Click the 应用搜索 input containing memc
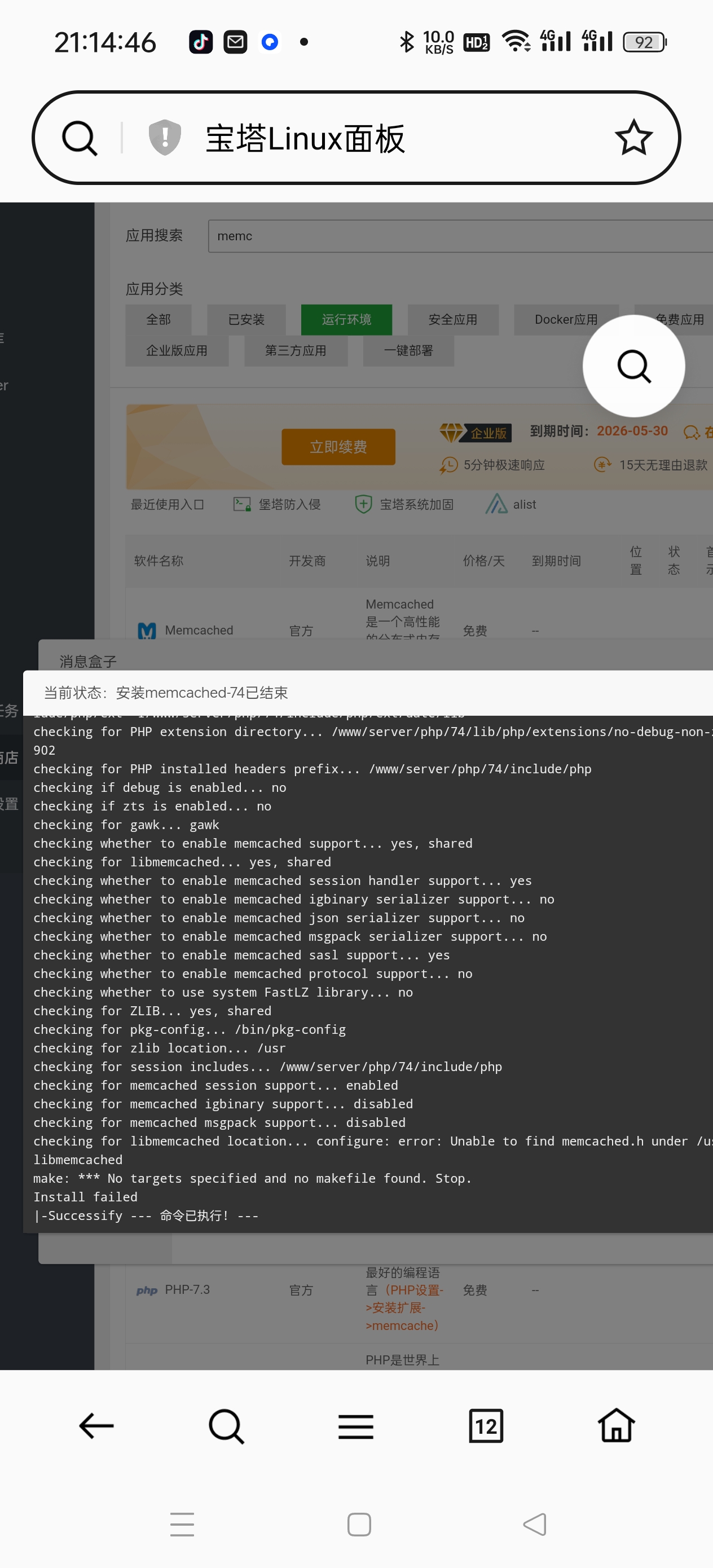This screenshot has height=1568, width=713. click(460, 236)
